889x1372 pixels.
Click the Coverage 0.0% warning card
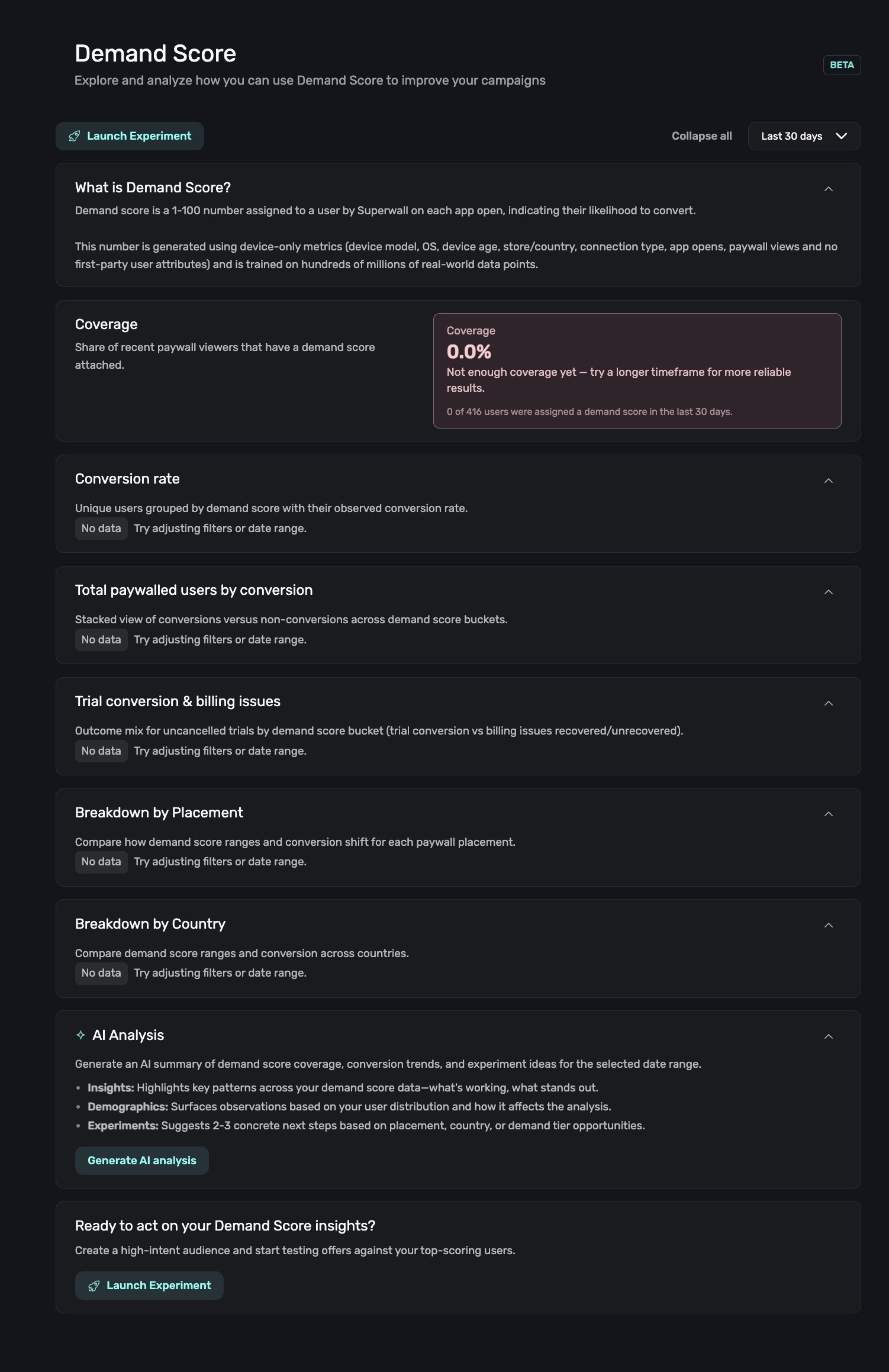tap(637, 371)
